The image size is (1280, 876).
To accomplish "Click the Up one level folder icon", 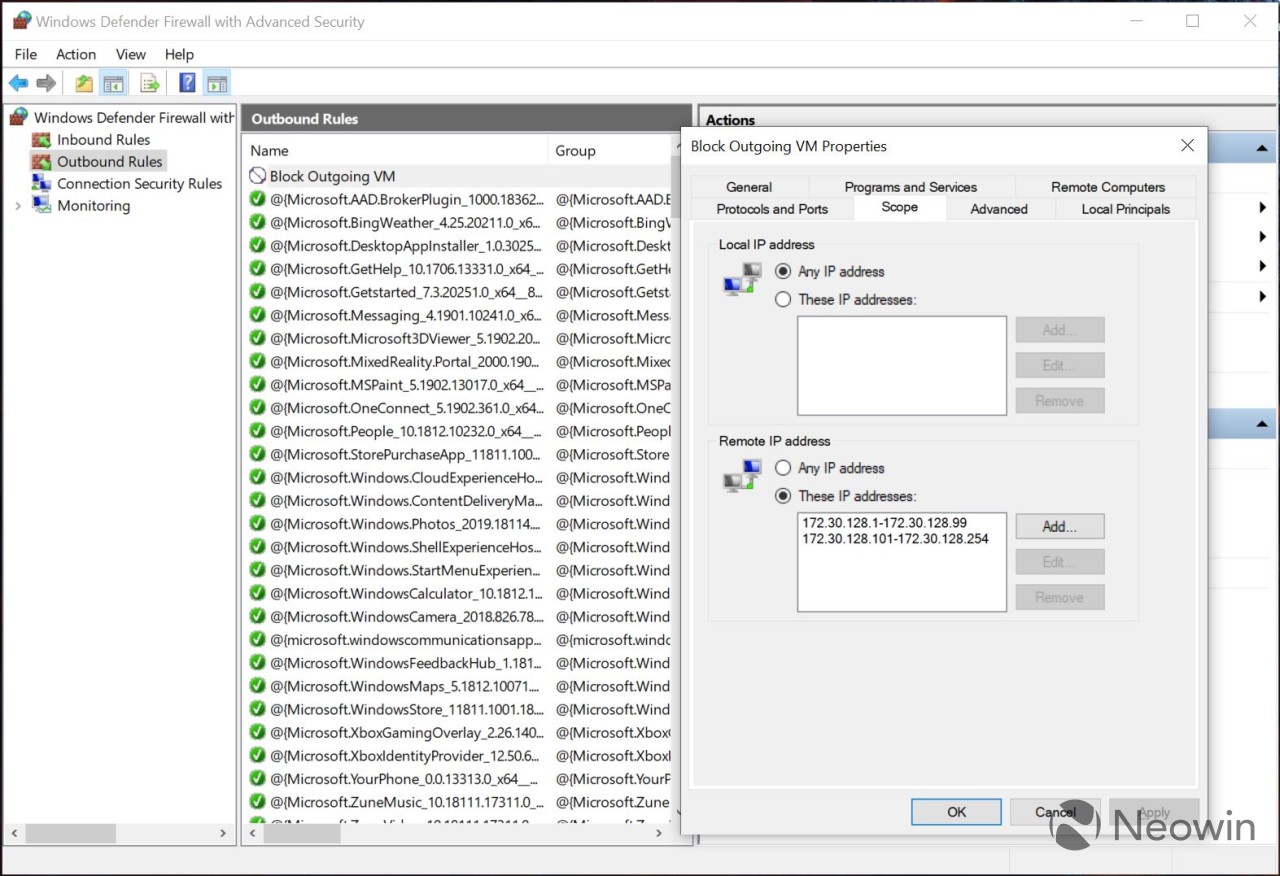I will tap(84, 83).
